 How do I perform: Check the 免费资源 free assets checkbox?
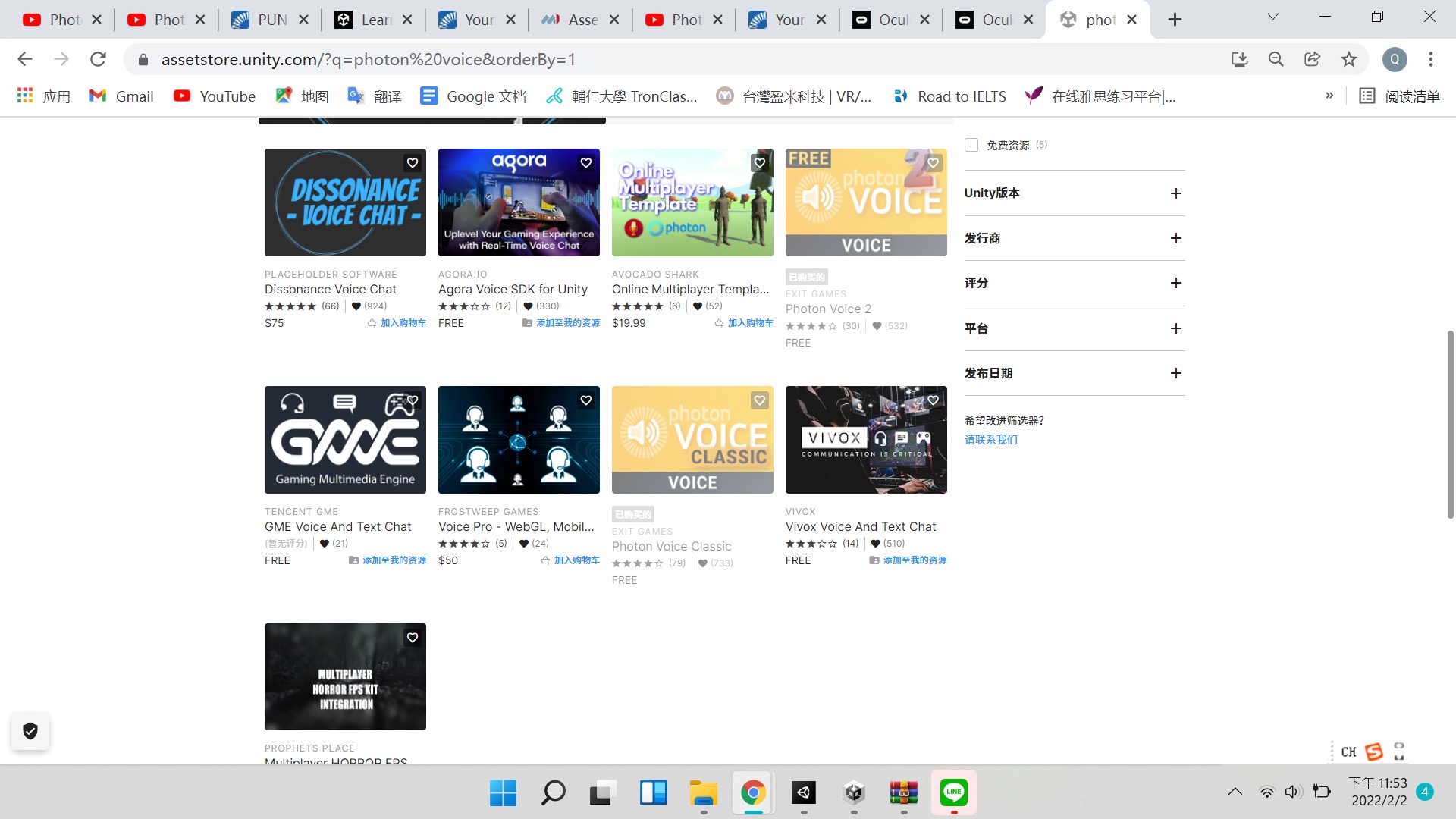click(x=971, y=145)
